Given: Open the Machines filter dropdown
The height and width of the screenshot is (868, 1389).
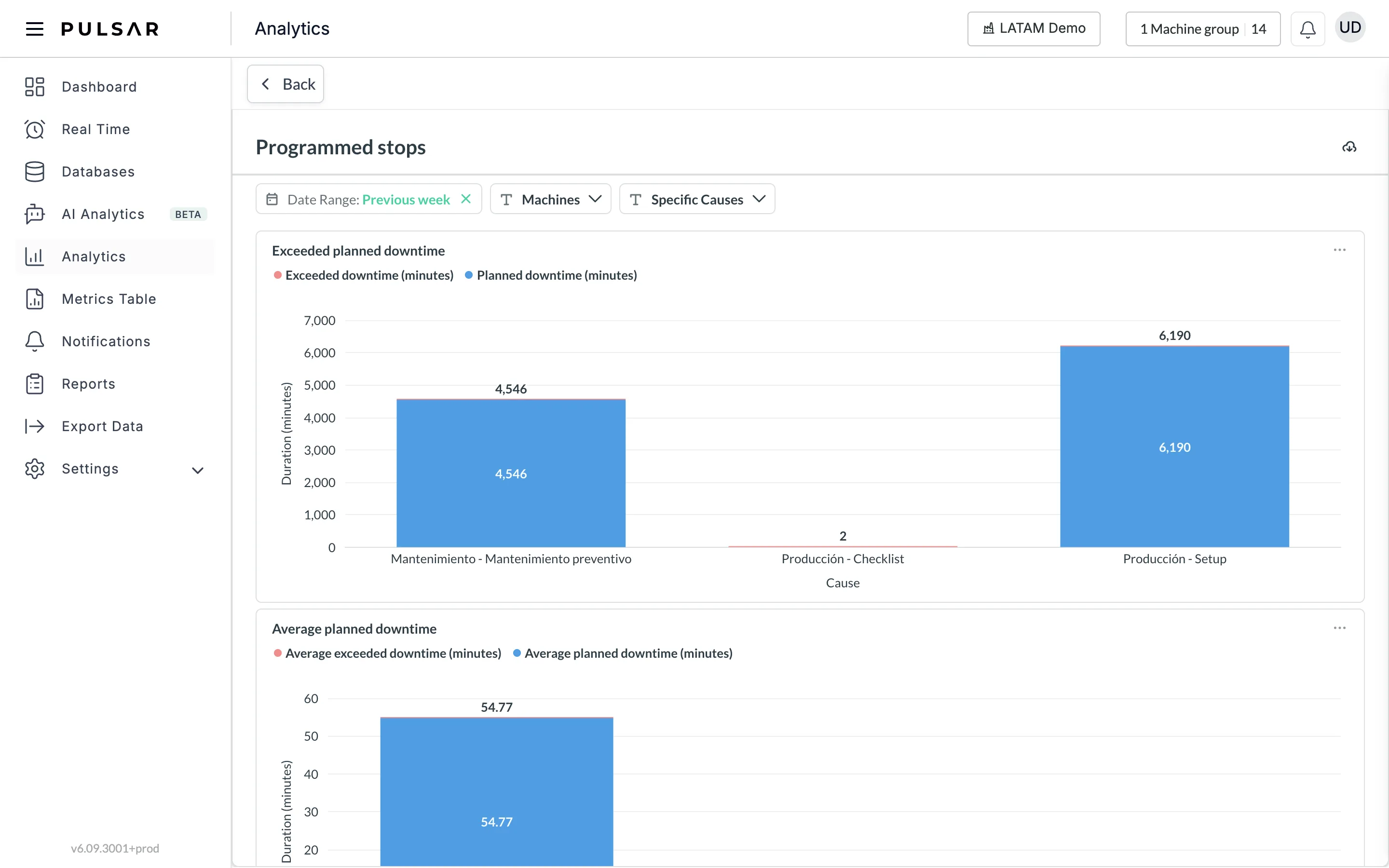Looking at the screenshot, I should pos(550,199).
